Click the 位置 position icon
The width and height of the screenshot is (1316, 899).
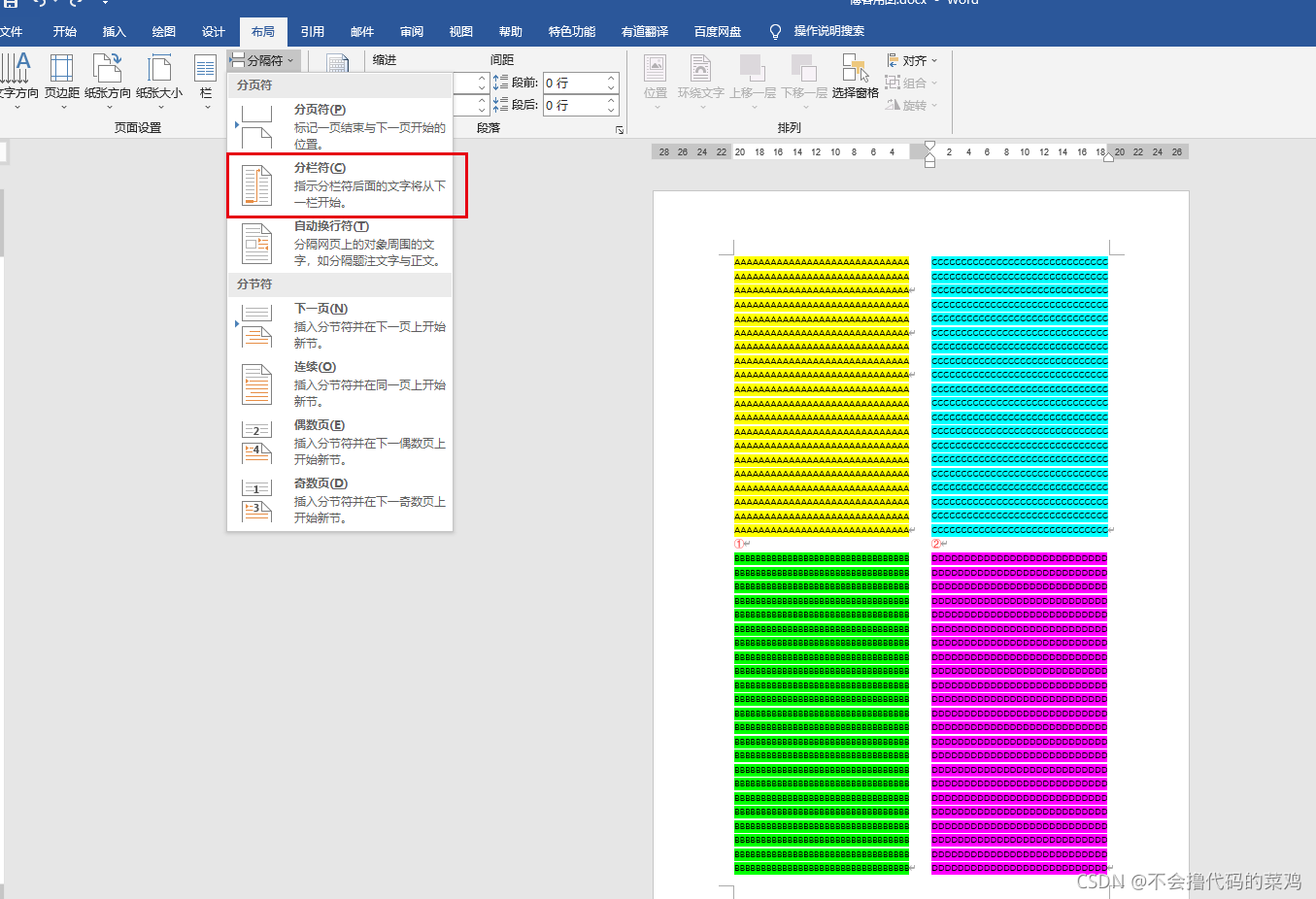(x=656, y=68)
